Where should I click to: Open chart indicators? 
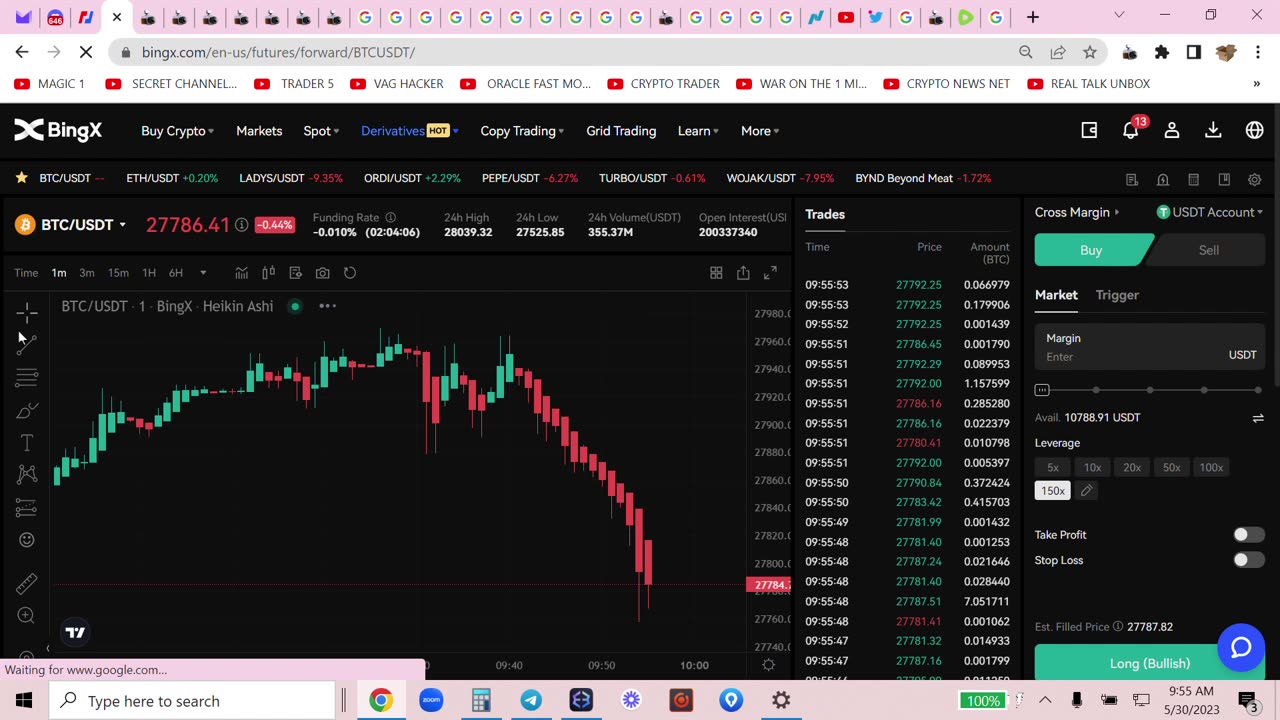241,273
